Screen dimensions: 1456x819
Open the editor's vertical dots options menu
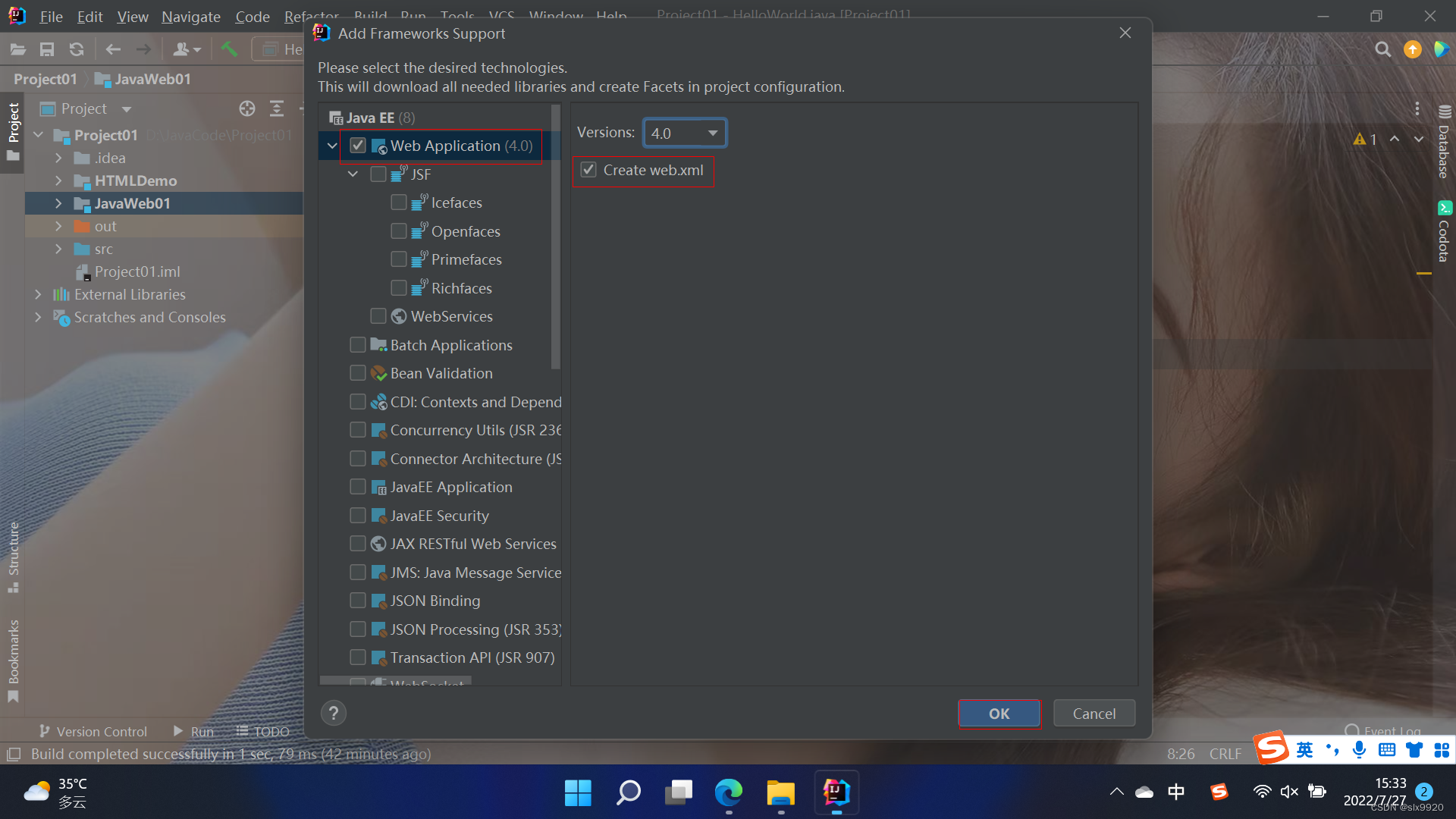1417,109
